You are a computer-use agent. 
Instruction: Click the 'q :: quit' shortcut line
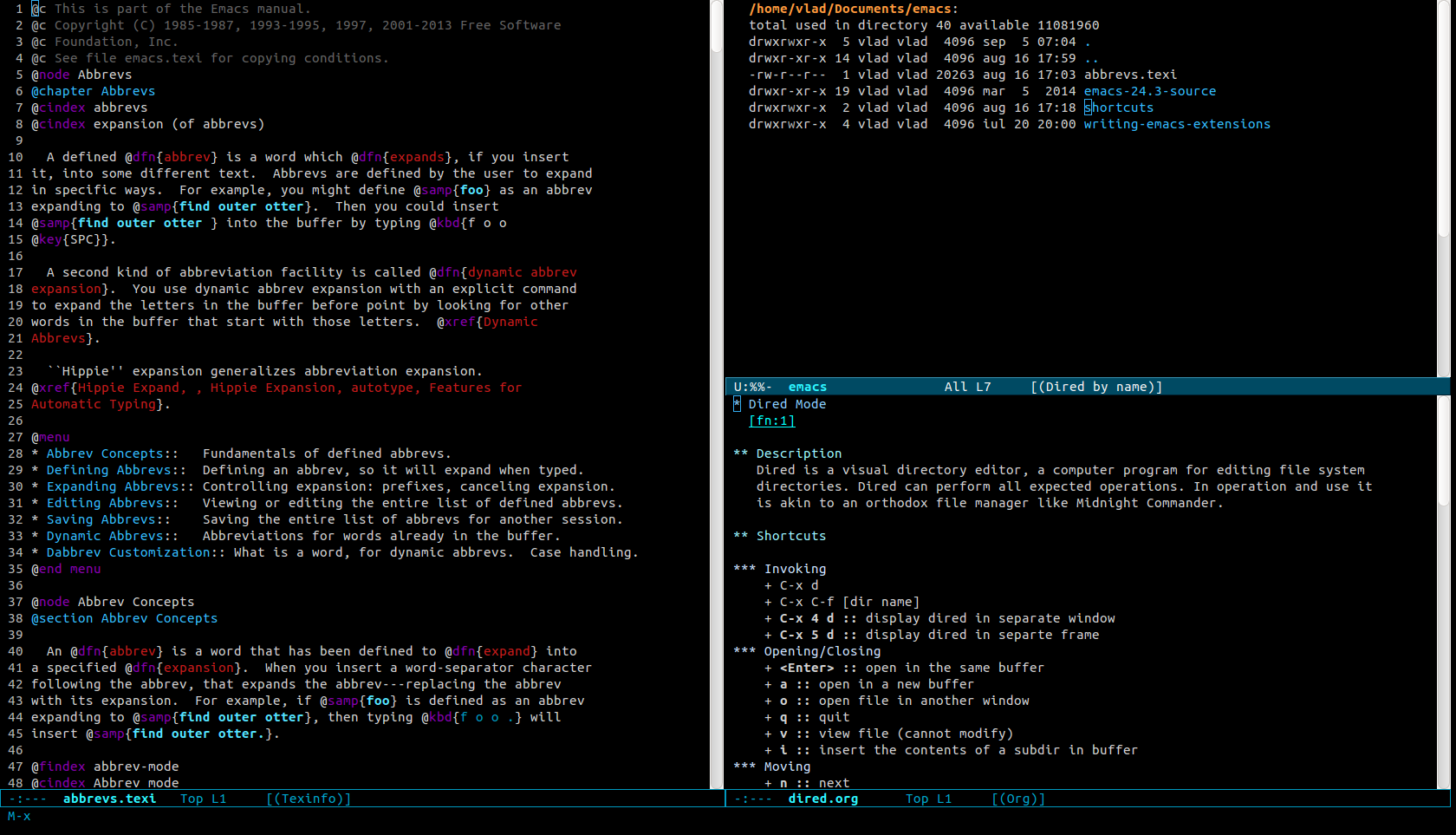[x=807, y=717]
